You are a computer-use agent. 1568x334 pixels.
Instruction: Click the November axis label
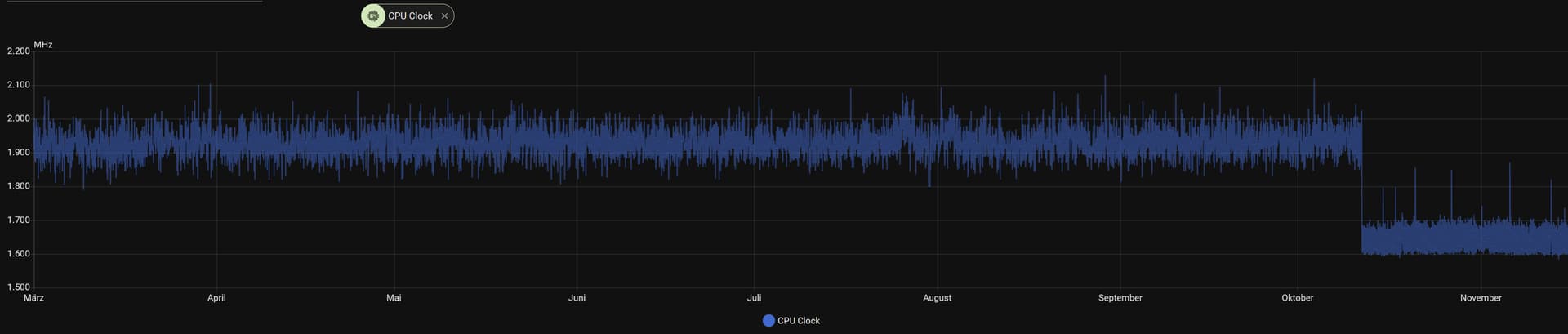[x=1481, y=298]
